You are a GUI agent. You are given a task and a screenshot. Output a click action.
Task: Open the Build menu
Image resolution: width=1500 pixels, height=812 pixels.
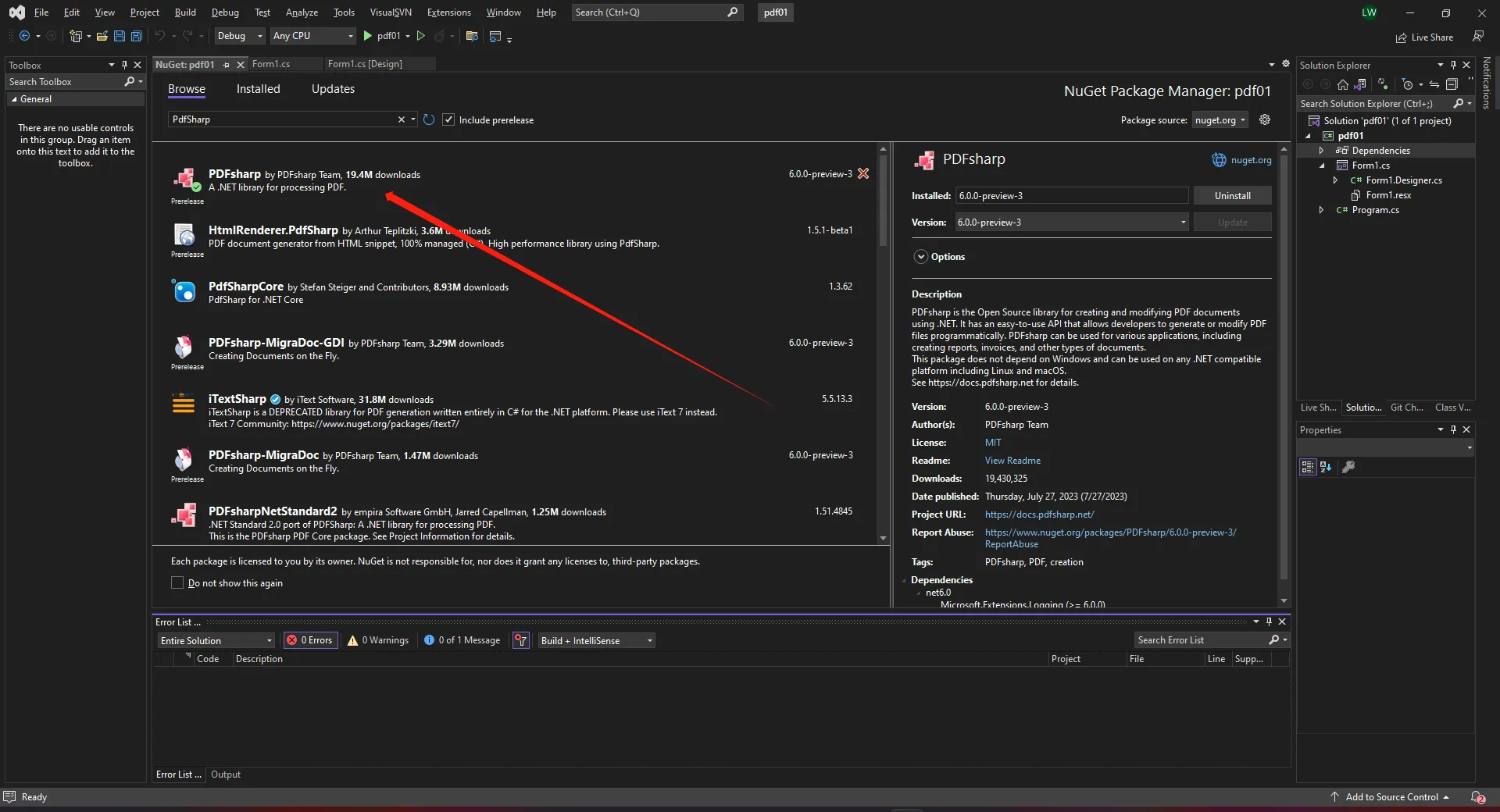tap(185, 12)
